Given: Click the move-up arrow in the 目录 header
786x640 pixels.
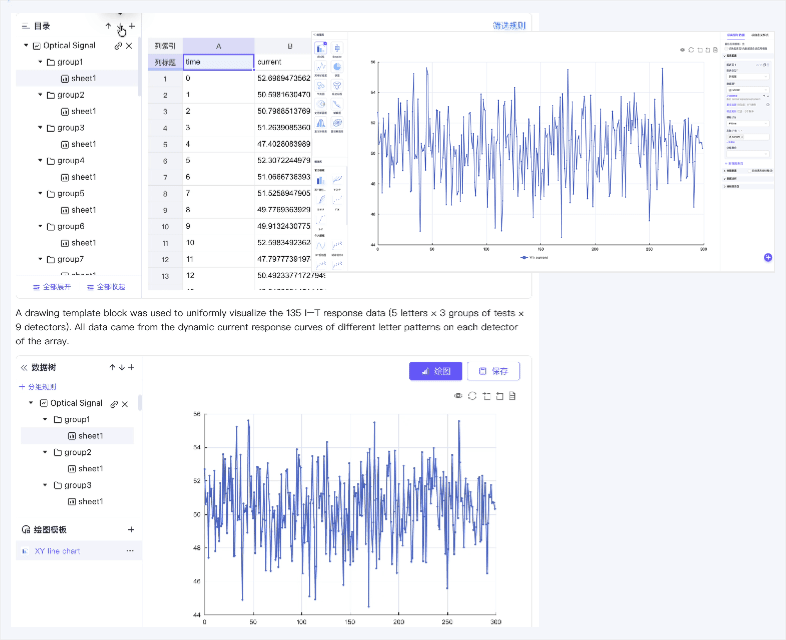Looking at the screenshot, I should [x=108, y=26].
